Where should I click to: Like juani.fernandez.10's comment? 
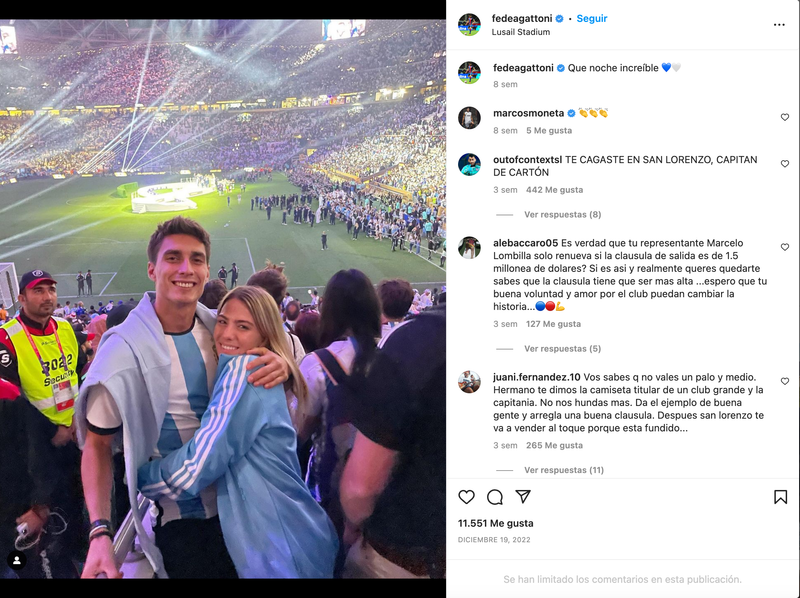click(785, 381)
